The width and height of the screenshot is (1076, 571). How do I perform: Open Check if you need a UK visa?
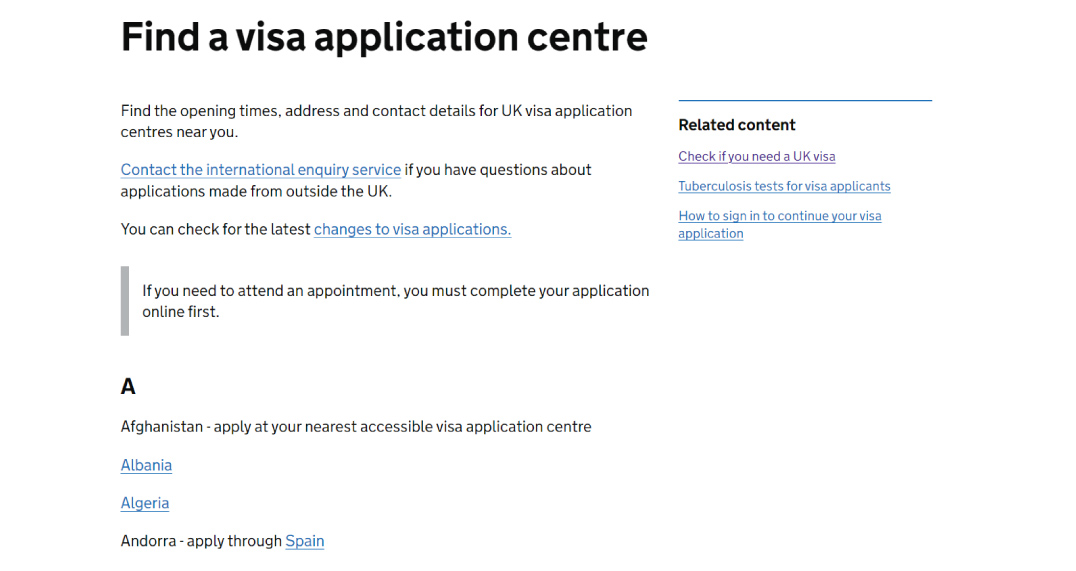point(756,156)
